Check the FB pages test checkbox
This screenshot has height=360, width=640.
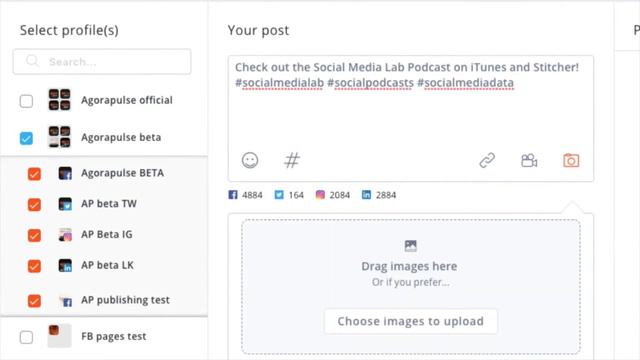pyautogui.click(x=27, y=337)
